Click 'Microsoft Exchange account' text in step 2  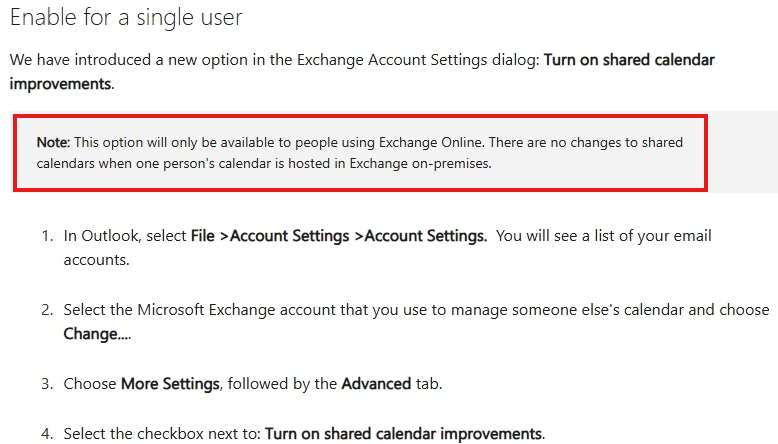pyautogui.click(x=237, y=310)
